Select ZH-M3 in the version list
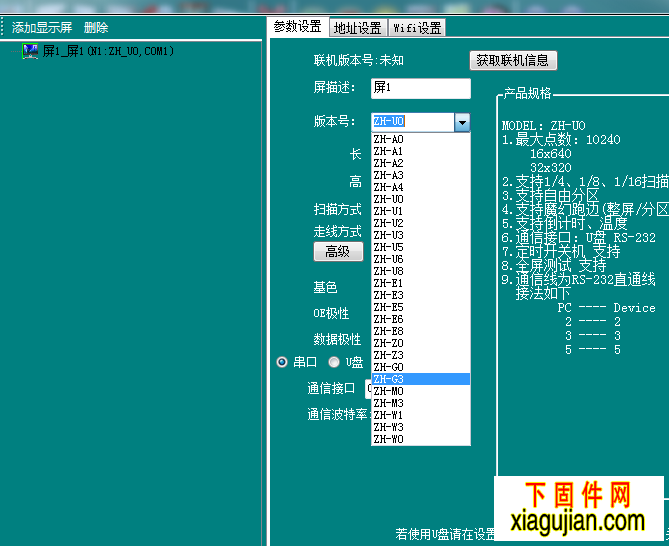The width and height of the screenshot is (669, 546). (x=421, y=403)
